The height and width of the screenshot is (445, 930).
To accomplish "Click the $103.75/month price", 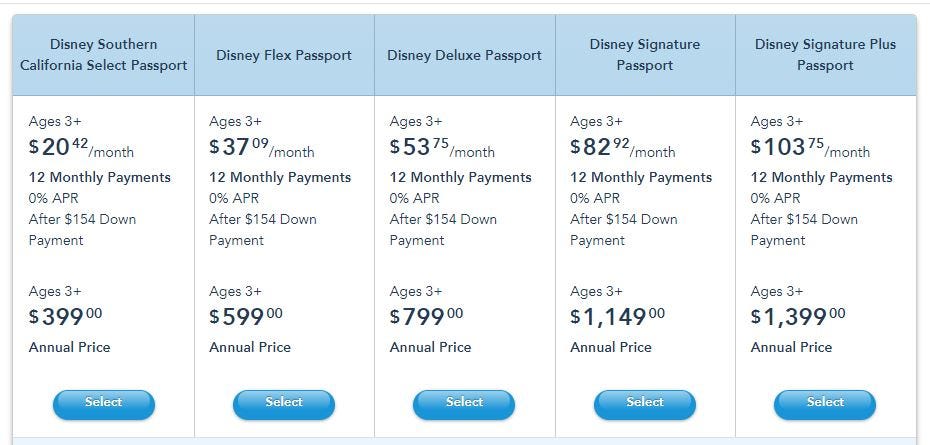I will [810, 148].
